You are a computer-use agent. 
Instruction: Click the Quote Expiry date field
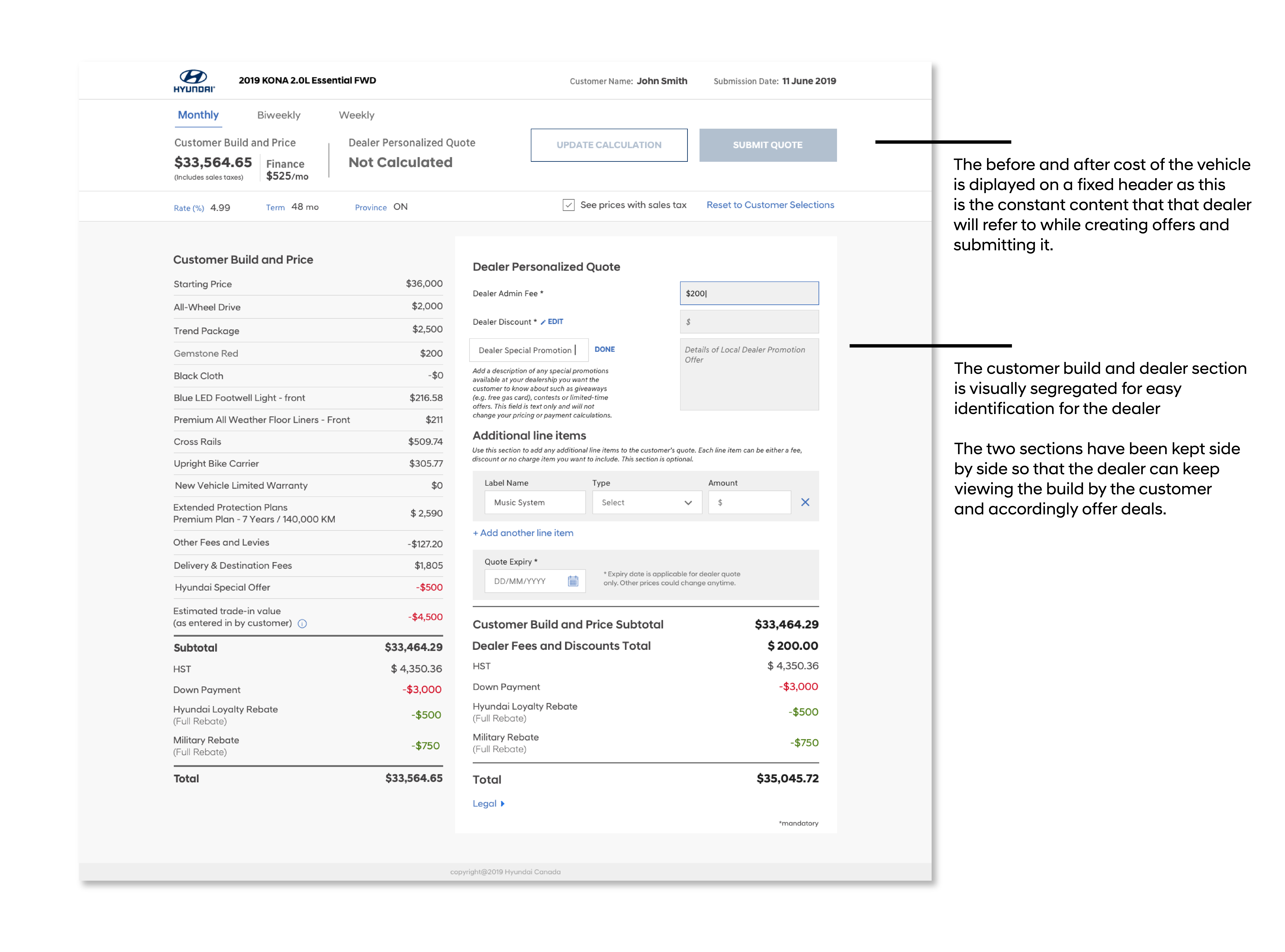coord(535,581)
